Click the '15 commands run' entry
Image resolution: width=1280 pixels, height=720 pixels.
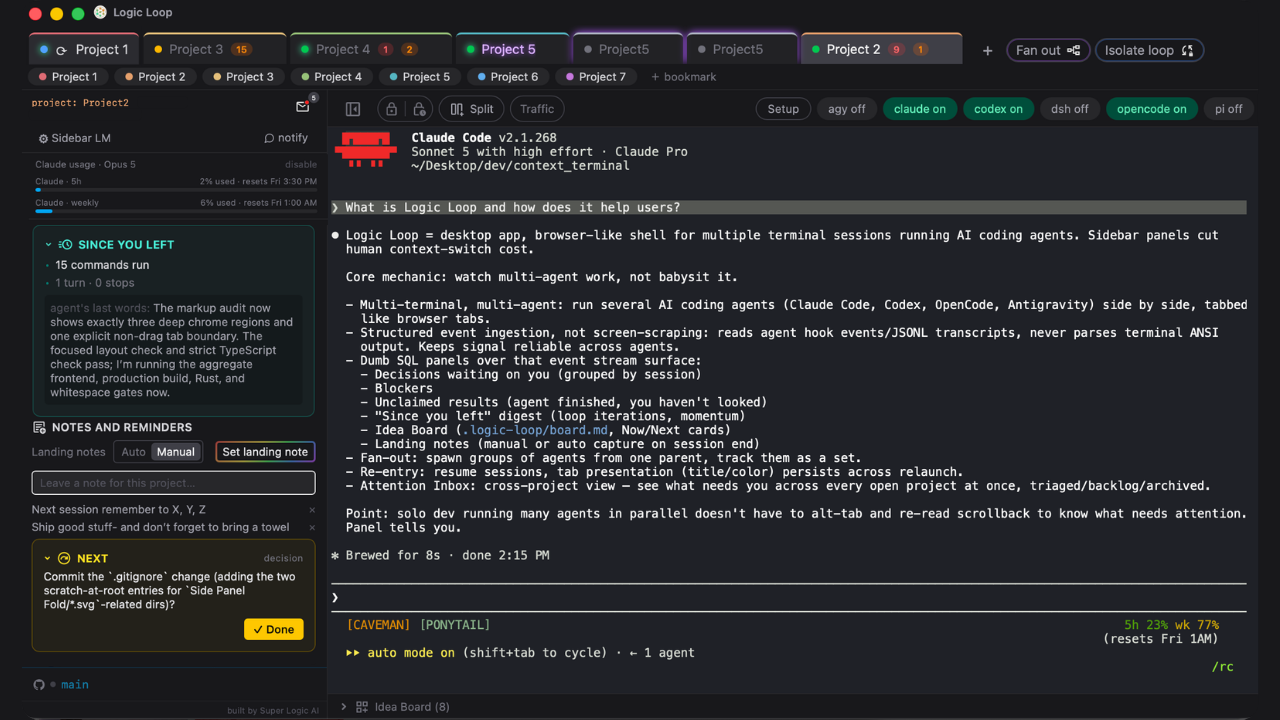tap(102, 265)
